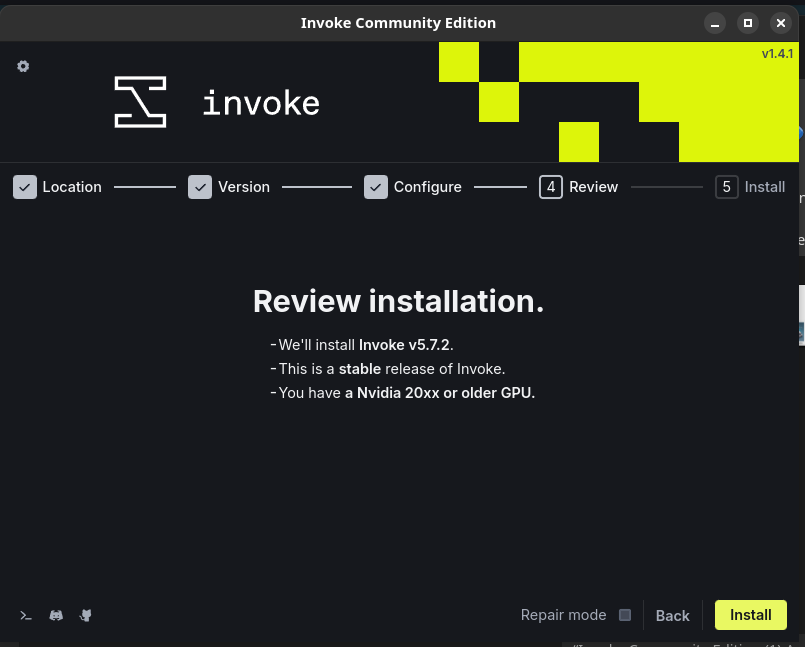Viewport: 805px width, 647px height.
Task: Click the v1.4.1 version label
Action: [777, 53]
